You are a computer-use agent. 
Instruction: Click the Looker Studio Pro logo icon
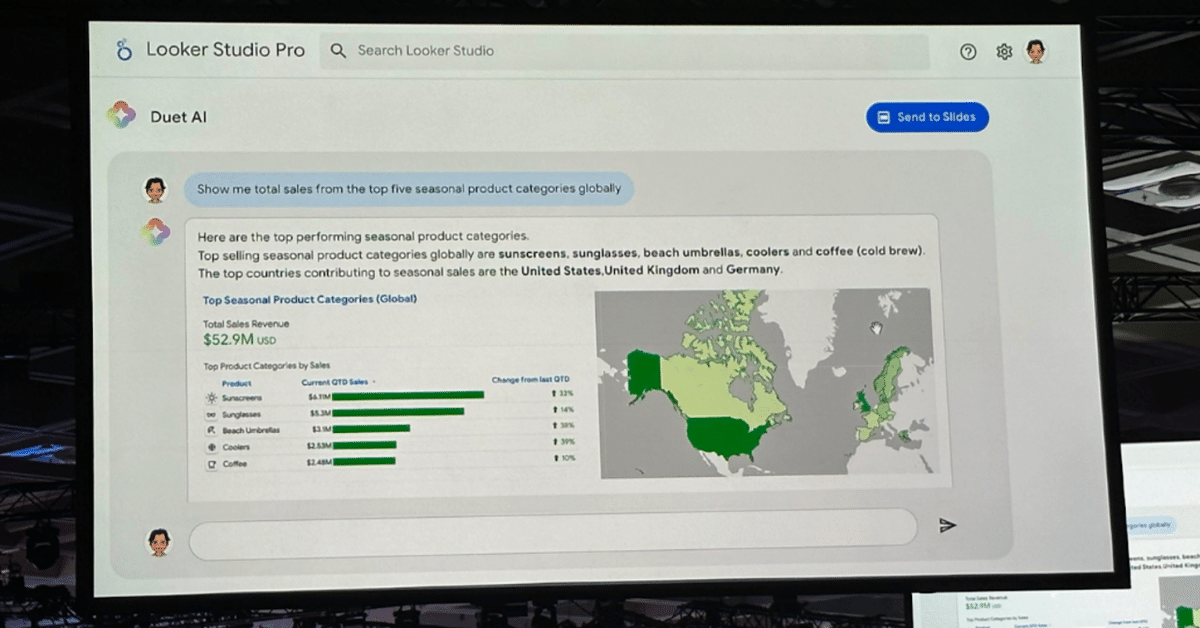[x=124, y=50]
